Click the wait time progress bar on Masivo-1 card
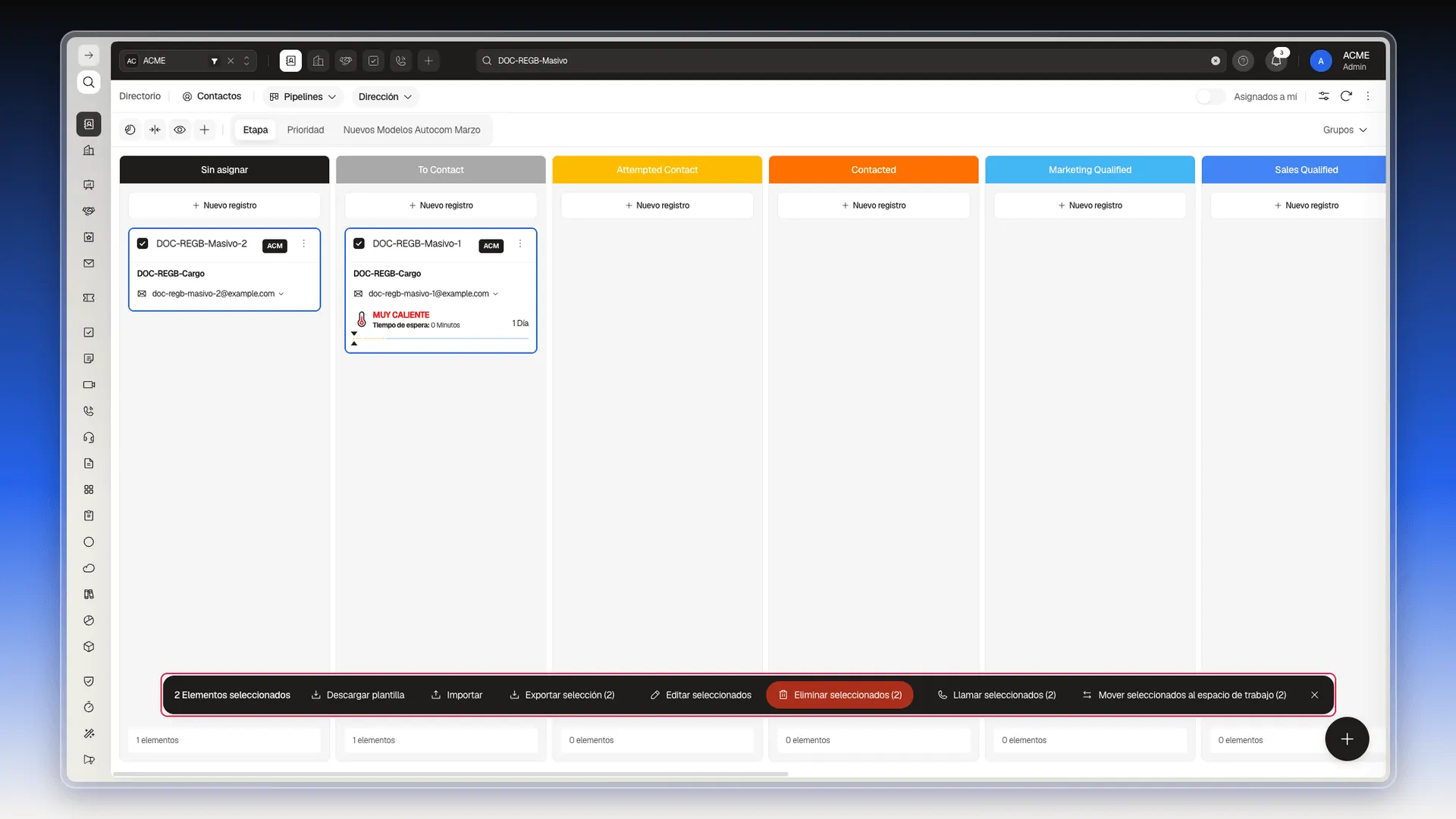This screenshot has height=819, width=1456. click(441, 338)
